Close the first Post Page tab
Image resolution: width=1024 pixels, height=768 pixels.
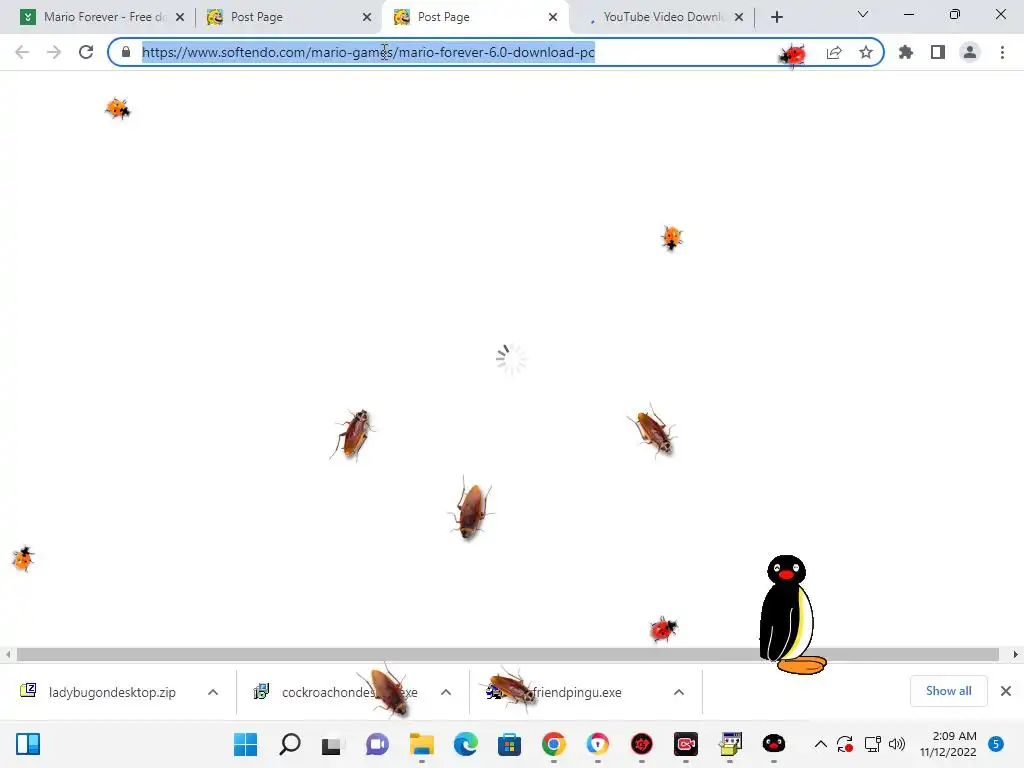367,17
